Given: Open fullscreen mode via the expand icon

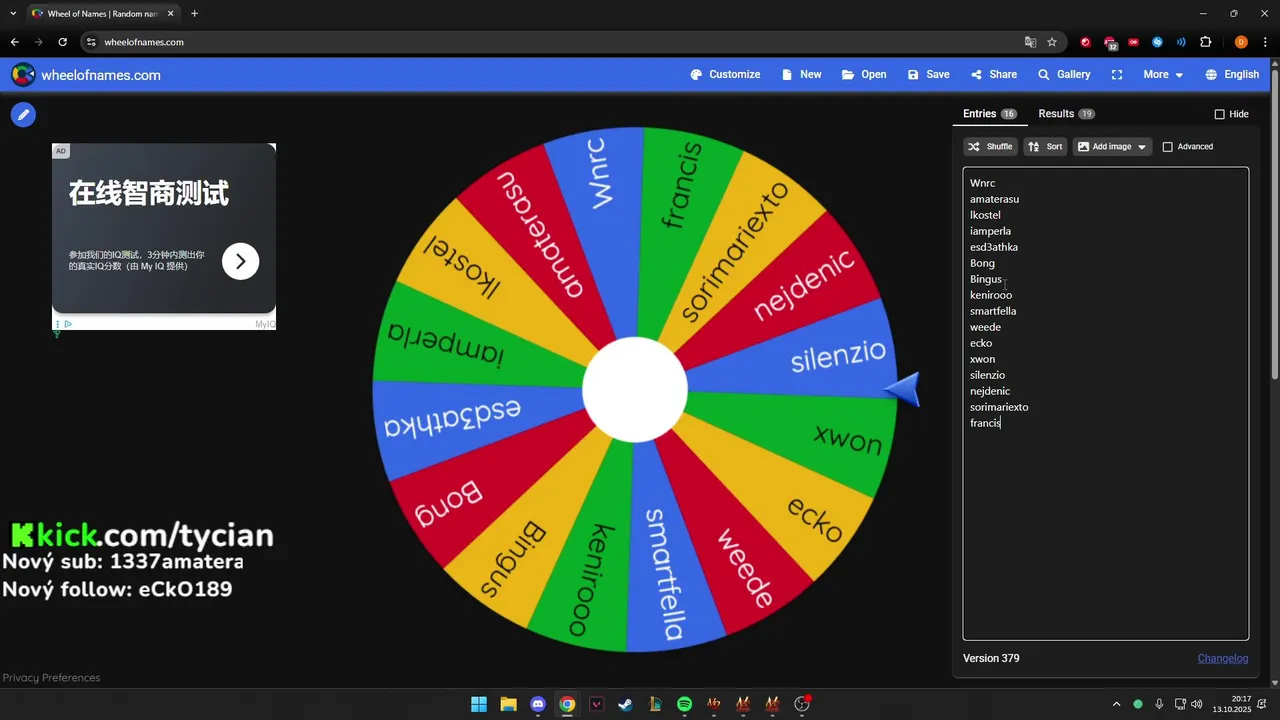Looking at the screenshot, I should click(x=1117, y=75).
